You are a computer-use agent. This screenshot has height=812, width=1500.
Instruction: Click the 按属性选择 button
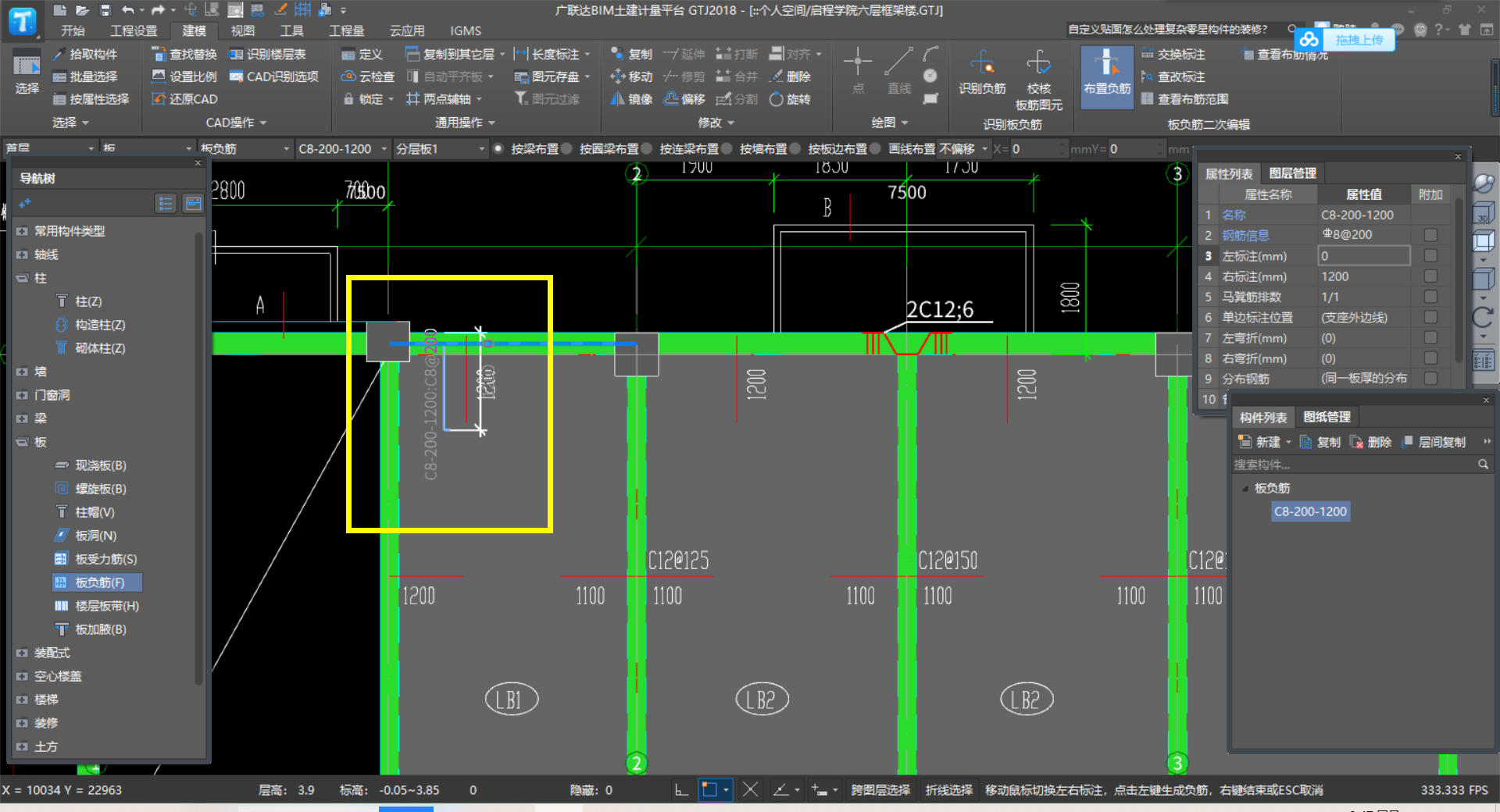(x=91, y=99)
